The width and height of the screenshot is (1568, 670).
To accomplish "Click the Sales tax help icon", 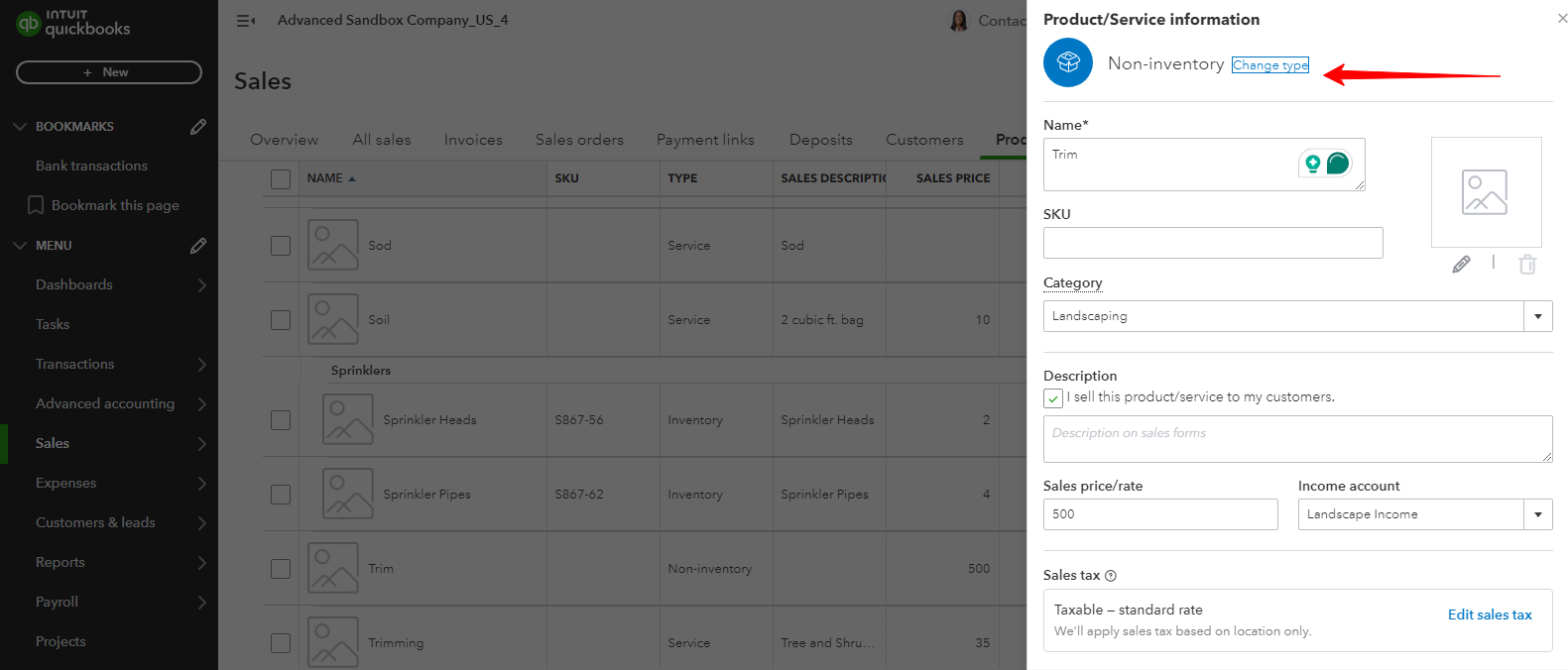I will [1111, 576].
